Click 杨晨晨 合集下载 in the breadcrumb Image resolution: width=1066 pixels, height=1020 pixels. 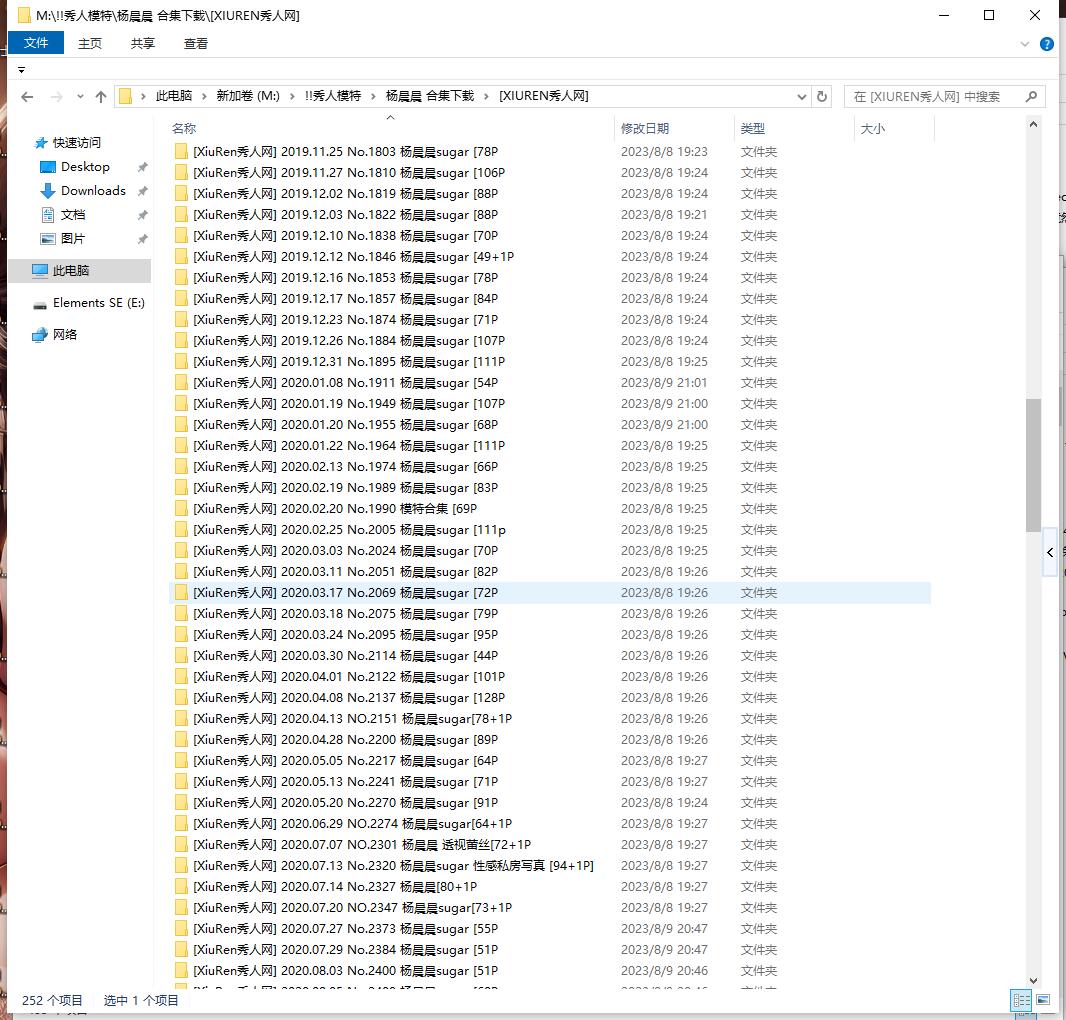(430, 96)
